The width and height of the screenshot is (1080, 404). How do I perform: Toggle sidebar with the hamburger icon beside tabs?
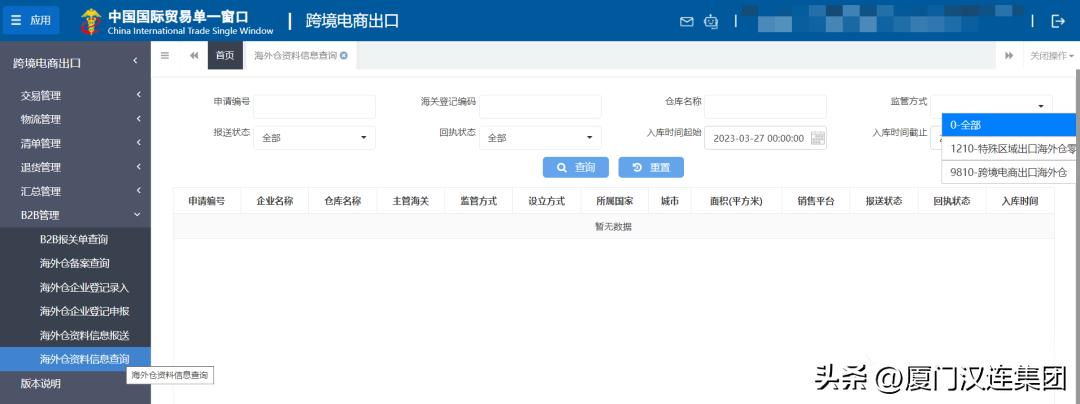(165, 56)
